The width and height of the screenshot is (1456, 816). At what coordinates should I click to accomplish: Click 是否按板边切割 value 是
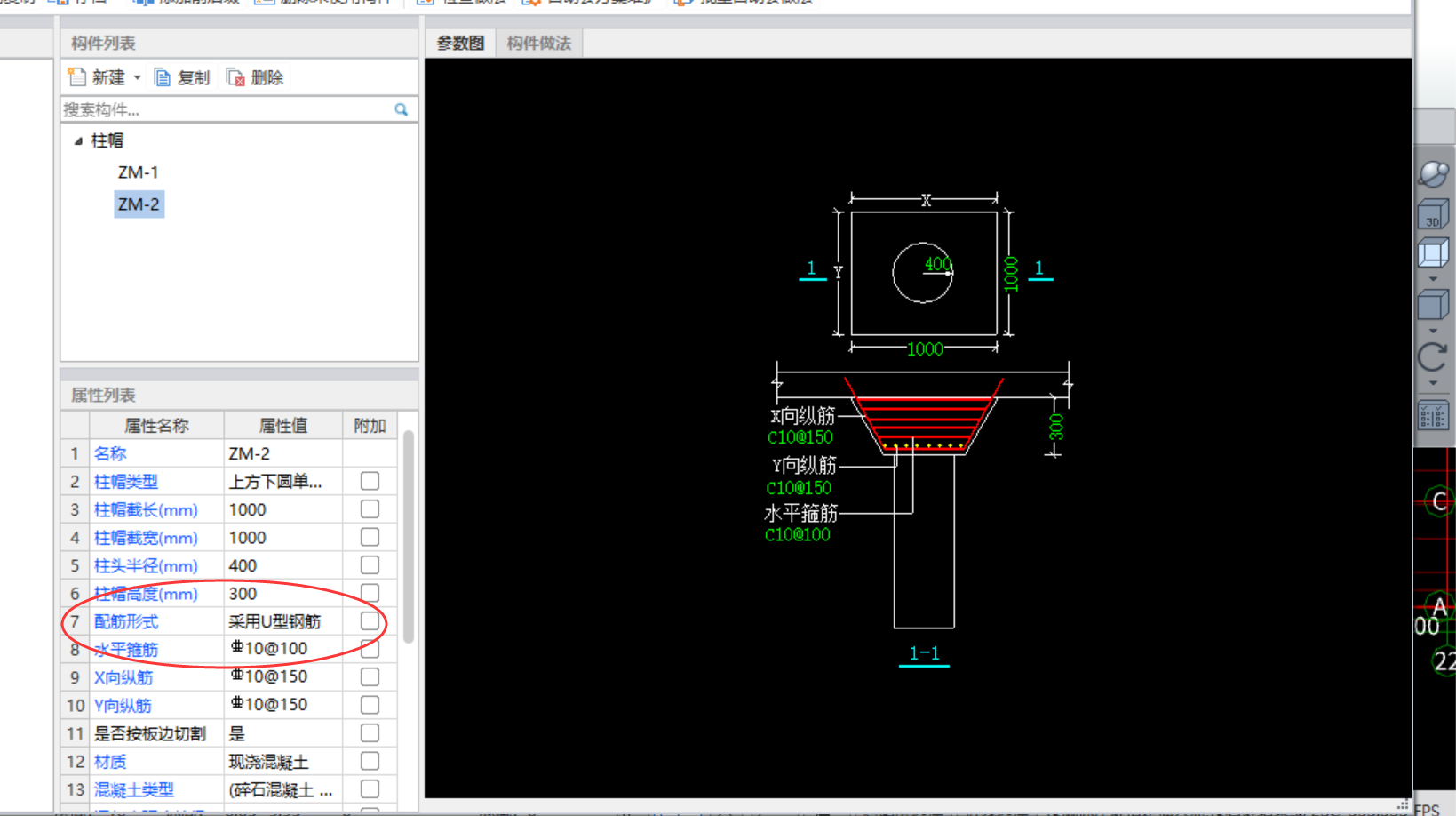pos(282,733)
